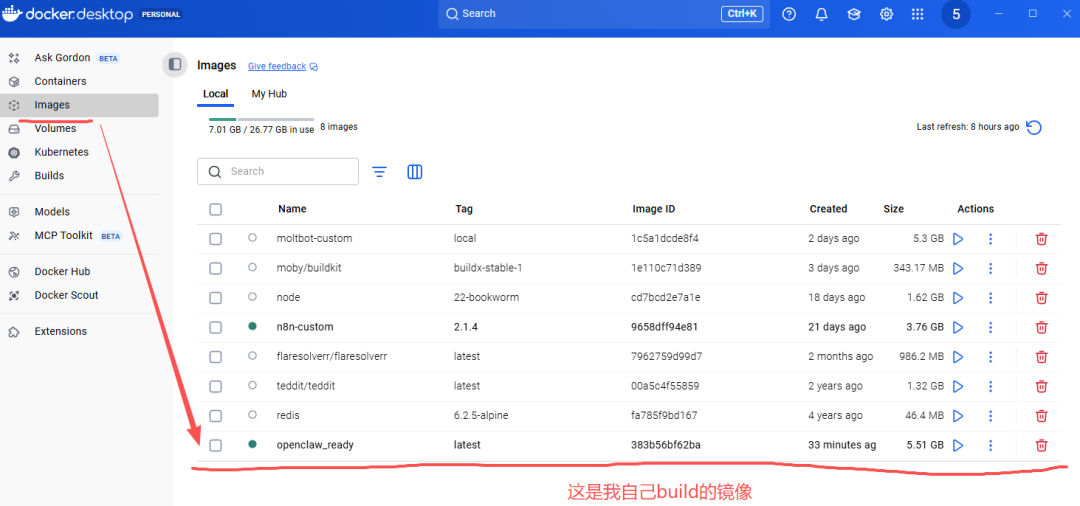The height and width of the screenshot is (506, 1080).
Task: Delete the openclaw_ready image
Action: click(x=1041, y=445)
